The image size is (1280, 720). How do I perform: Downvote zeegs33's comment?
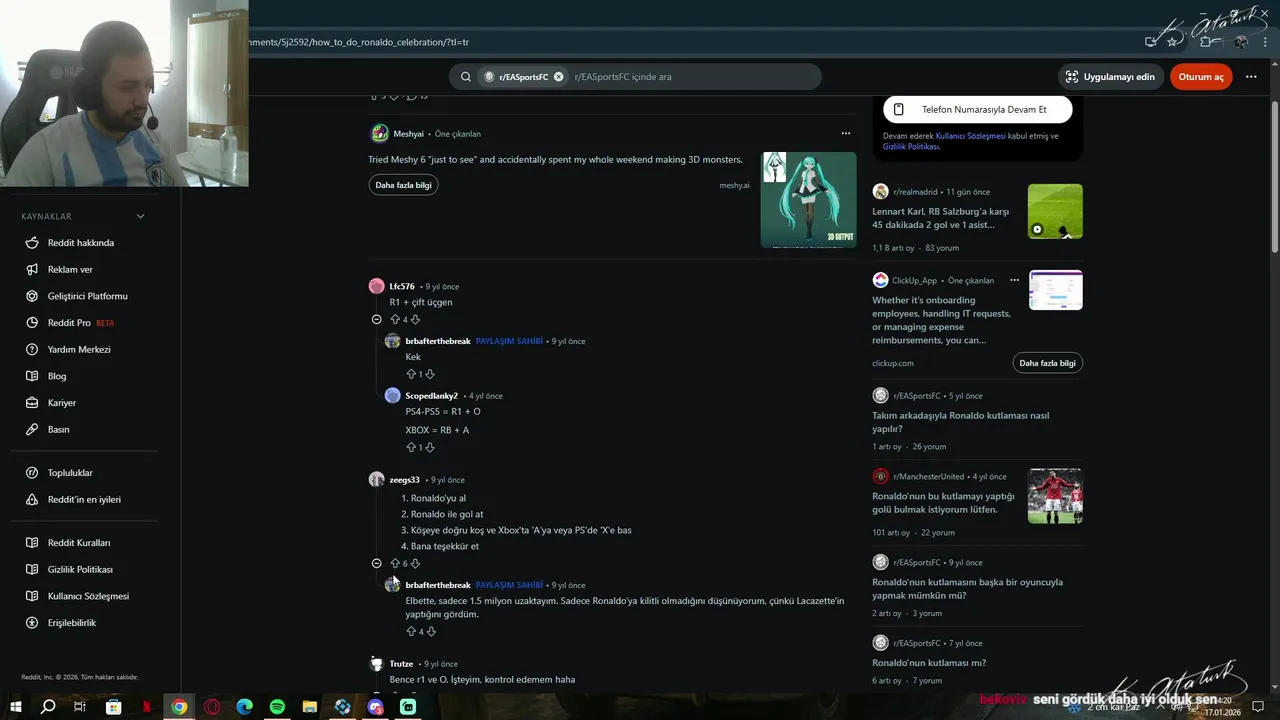point(415,563)
